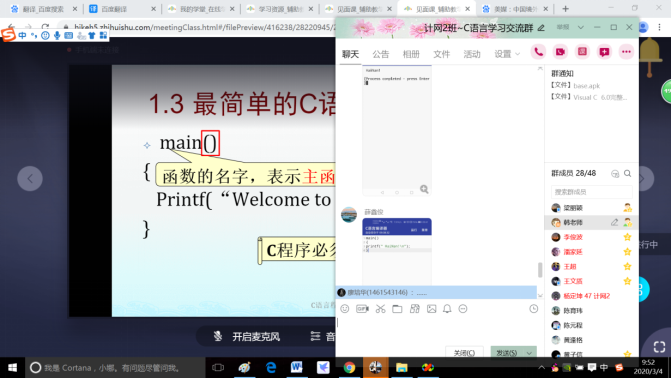
Task: Open the base.apk file notice
Action: [x=576, y=86]
